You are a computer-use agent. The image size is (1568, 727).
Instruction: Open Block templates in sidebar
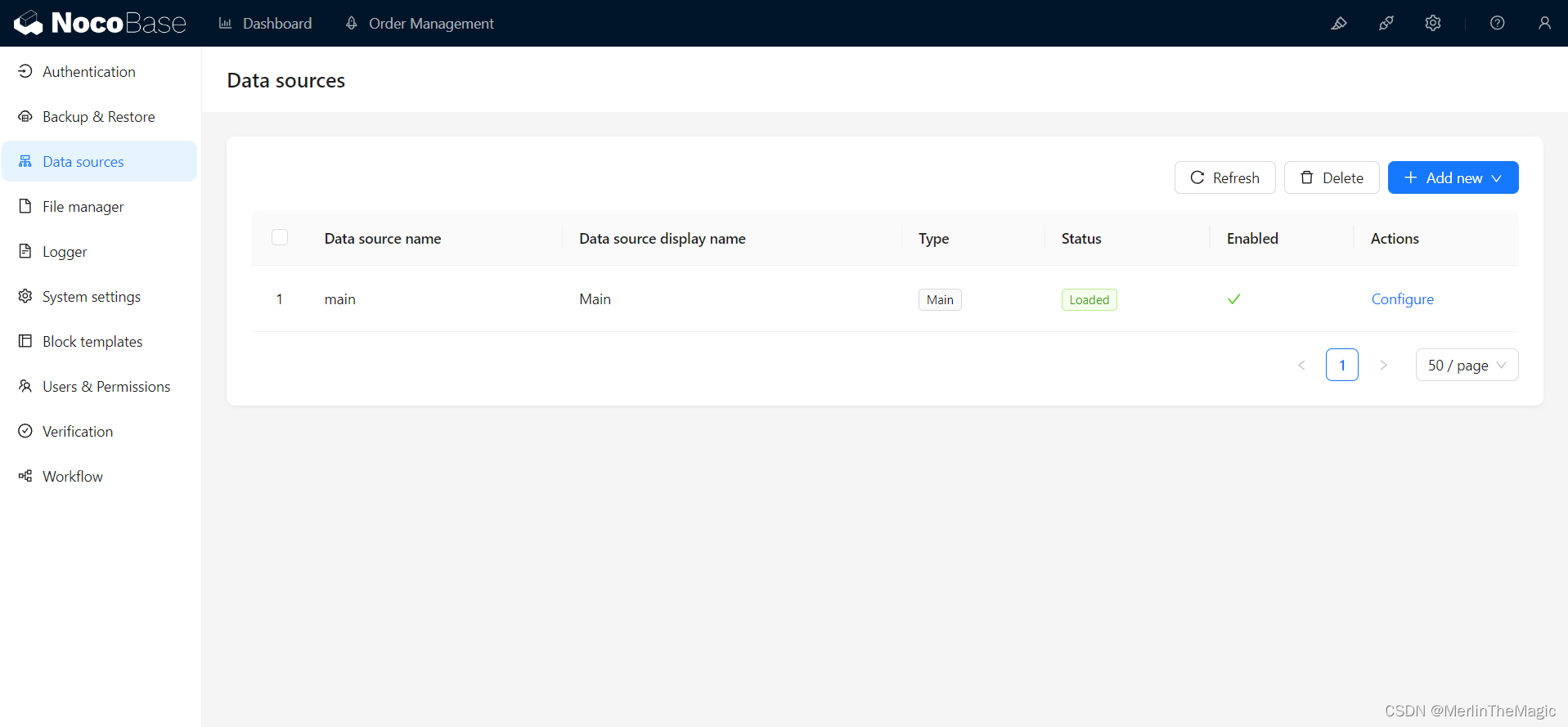pos(100,341)
